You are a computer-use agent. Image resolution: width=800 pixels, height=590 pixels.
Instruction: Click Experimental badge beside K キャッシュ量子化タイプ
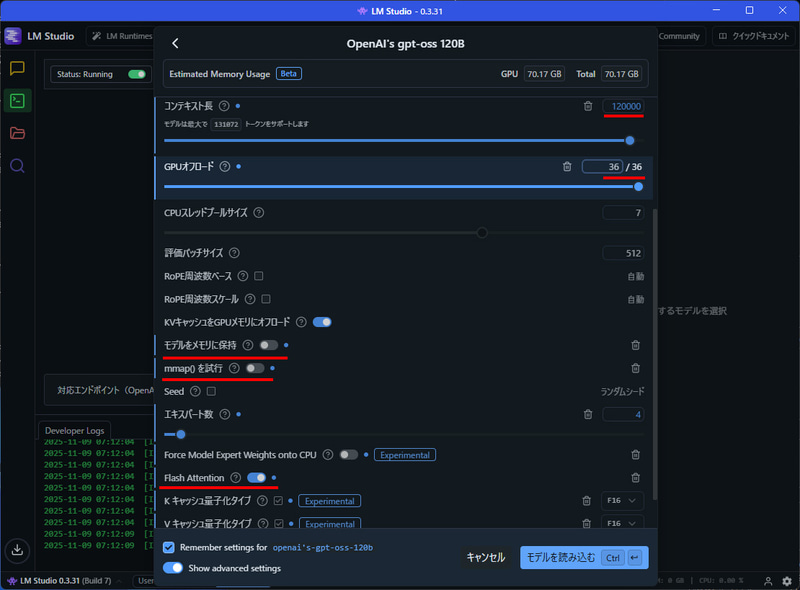click(330, 501)
